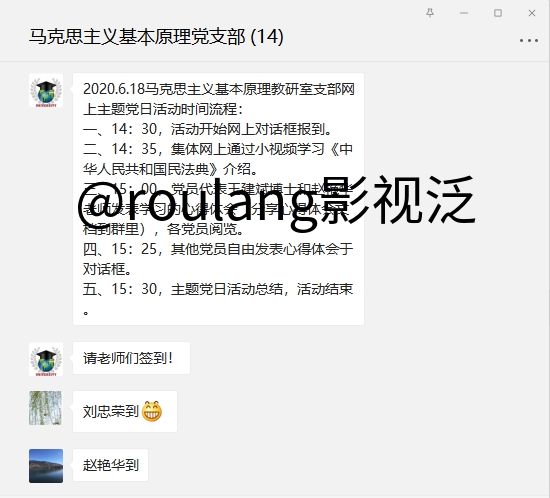Click the 14:30 first agenda line

pyautogui.click(x=208, y=129)
